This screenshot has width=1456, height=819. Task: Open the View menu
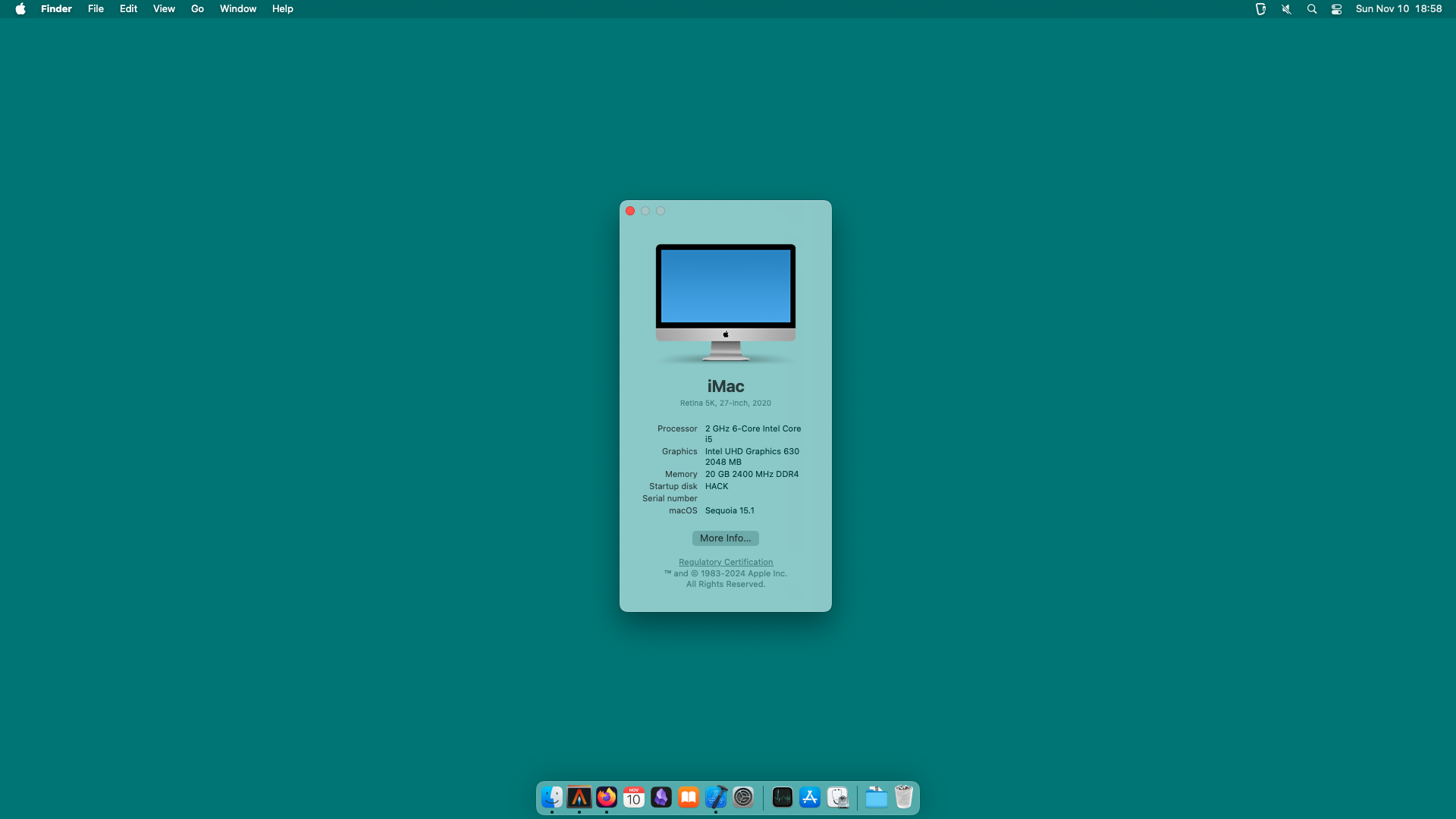(x=164, y=9)
